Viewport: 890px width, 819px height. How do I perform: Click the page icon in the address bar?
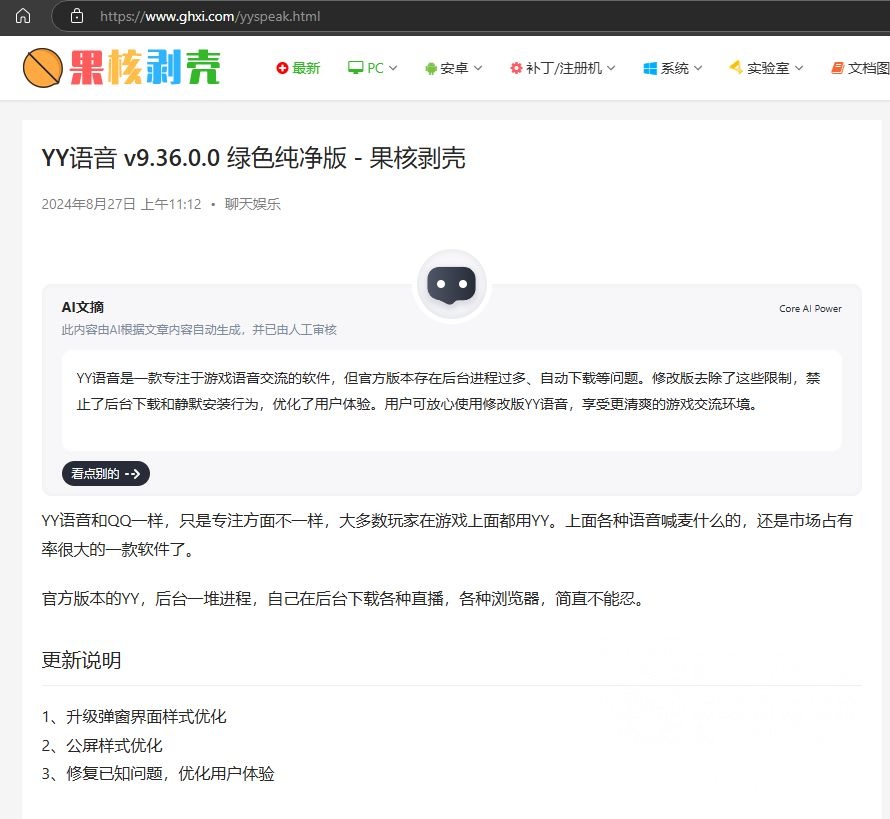click(x=76, y=16)
